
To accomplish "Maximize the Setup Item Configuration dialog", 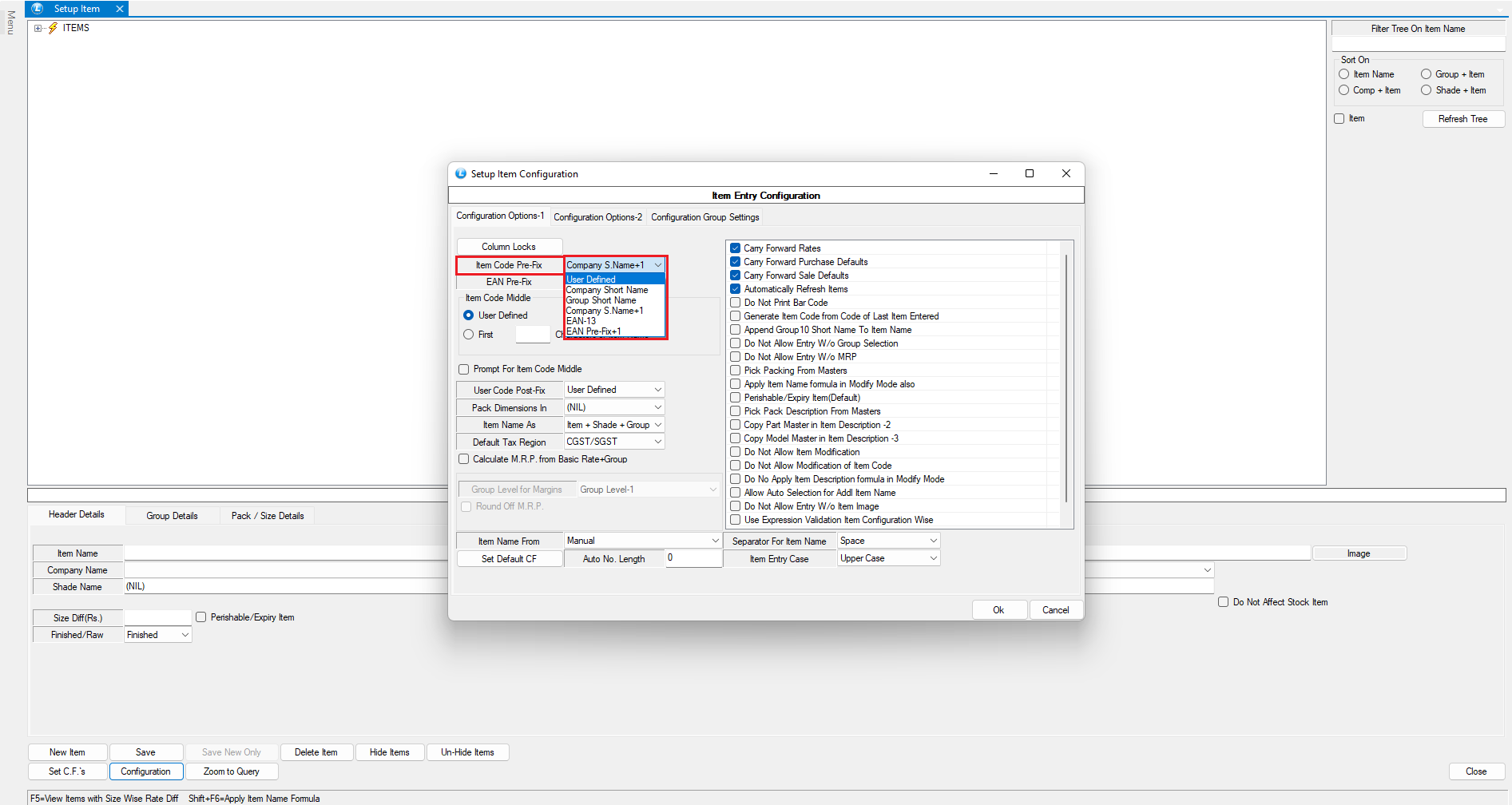I will click(x=1030, y=173).
